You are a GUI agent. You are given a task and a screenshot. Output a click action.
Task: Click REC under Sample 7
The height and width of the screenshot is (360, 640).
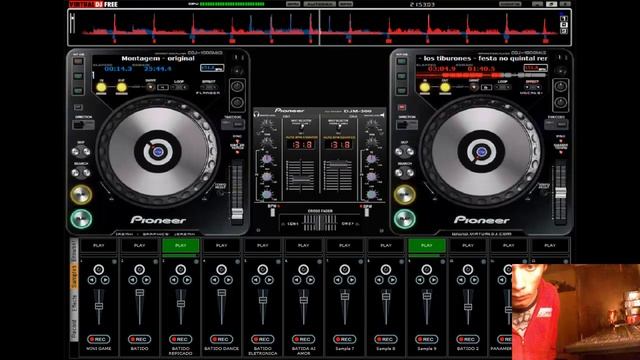coord(344,339)
